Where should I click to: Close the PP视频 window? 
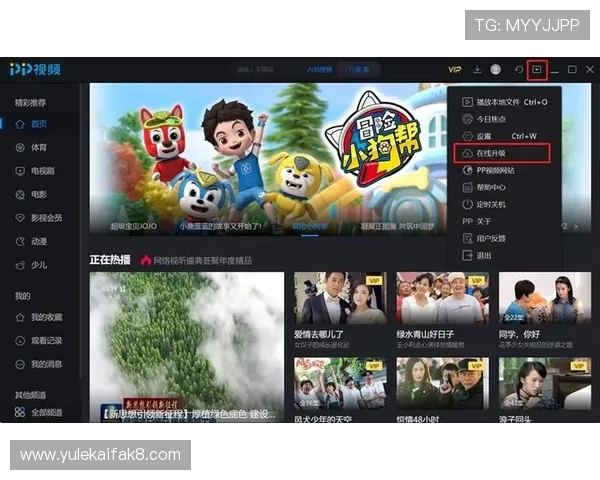(590, 69)
